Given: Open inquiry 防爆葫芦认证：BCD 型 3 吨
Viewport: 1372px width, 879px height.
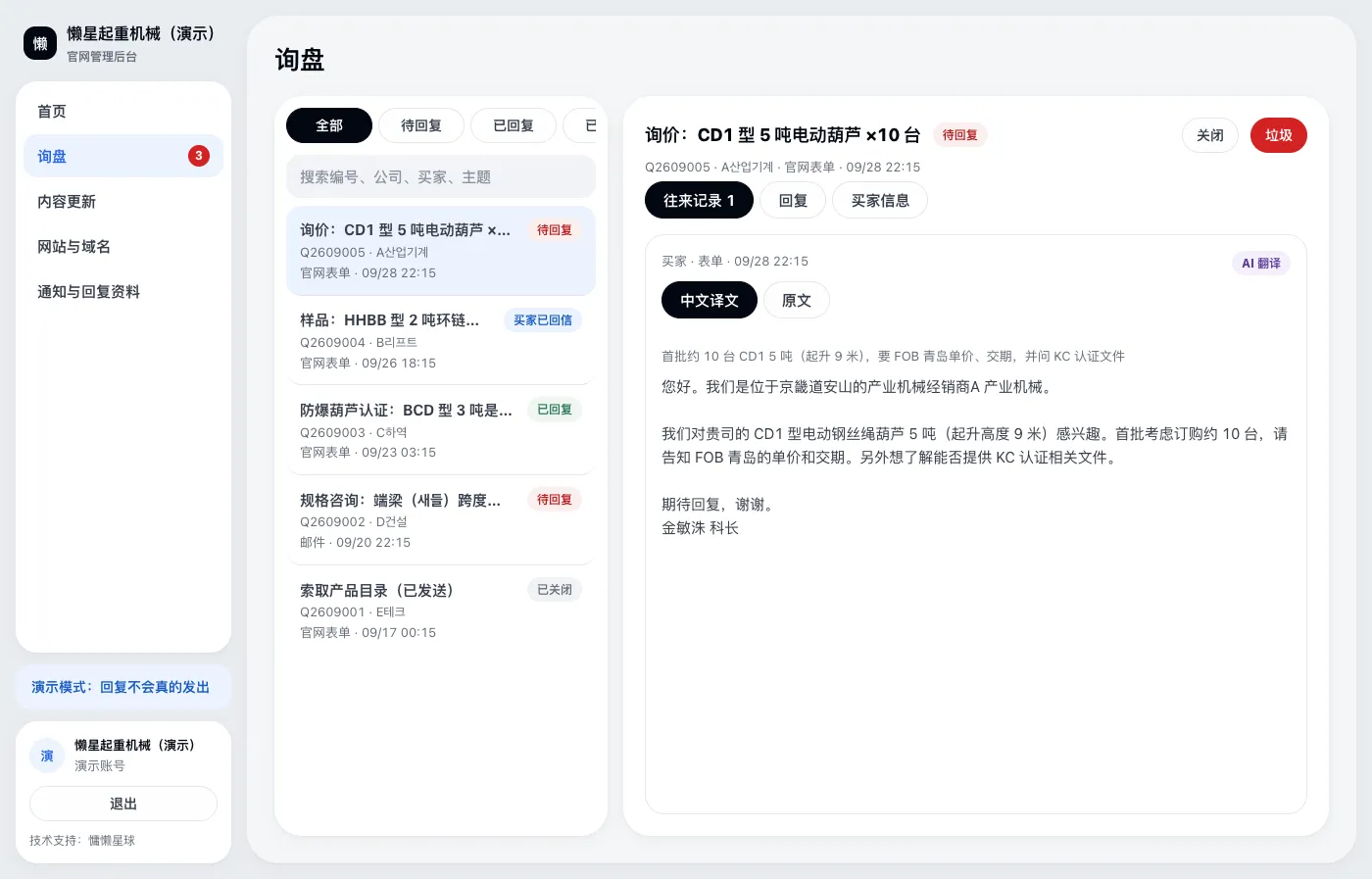Looking at the screenshot, I should coord(441,430).
